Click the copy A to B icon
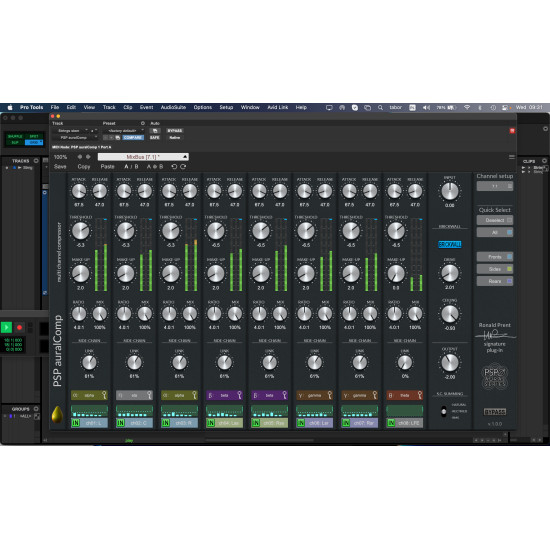 pyautogui.click(x=155, y=167)
